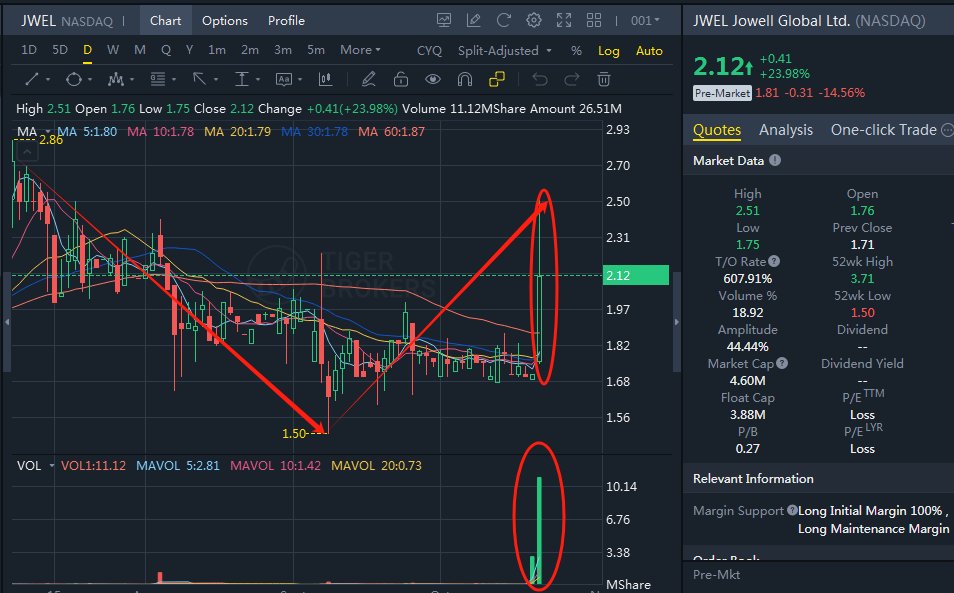Viewport: 954px width, 593px height.
Task: Switch to the Profile tab
Action: pos(286,21)
